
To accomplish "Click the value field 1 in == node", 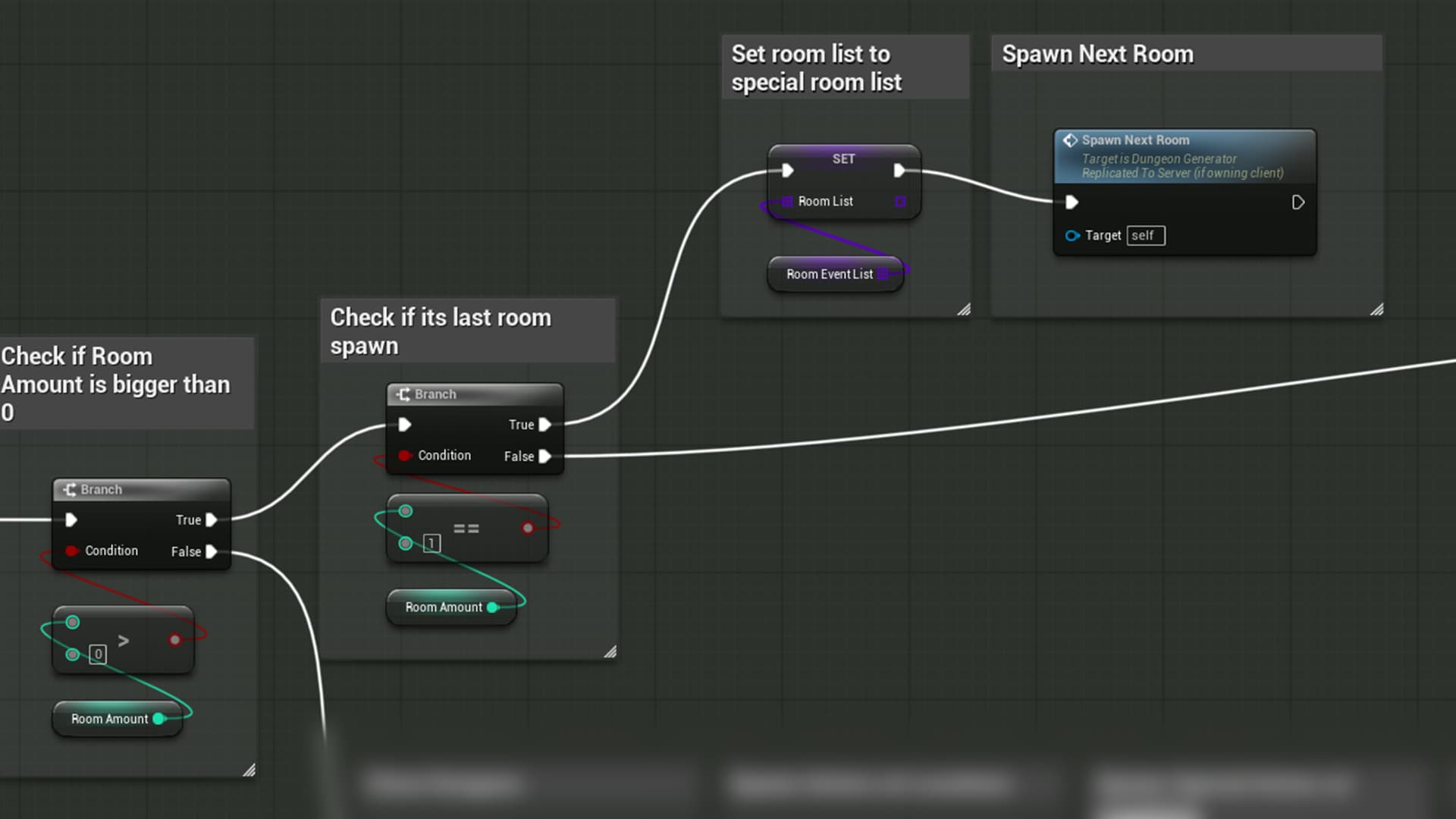I will [x=431, y=544].
